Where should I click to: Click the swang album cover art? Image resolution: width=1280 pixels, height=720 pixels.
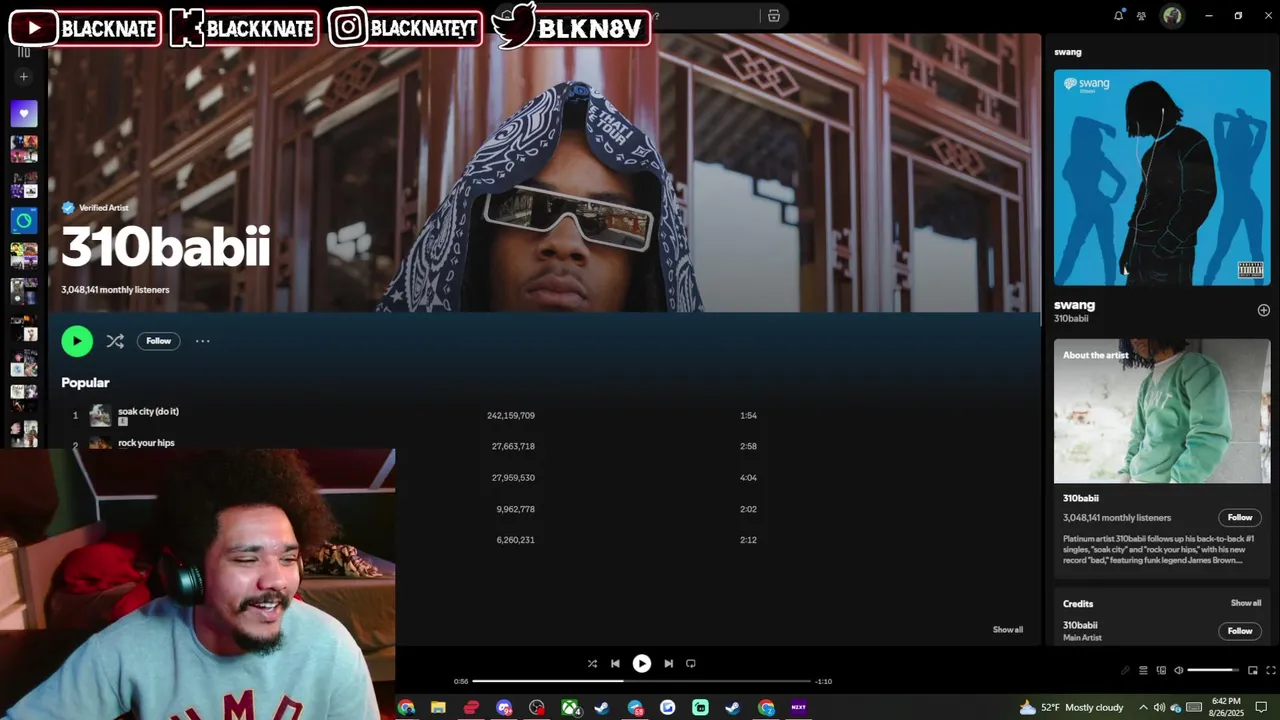pyautogui.click(x=1162, y=177)
